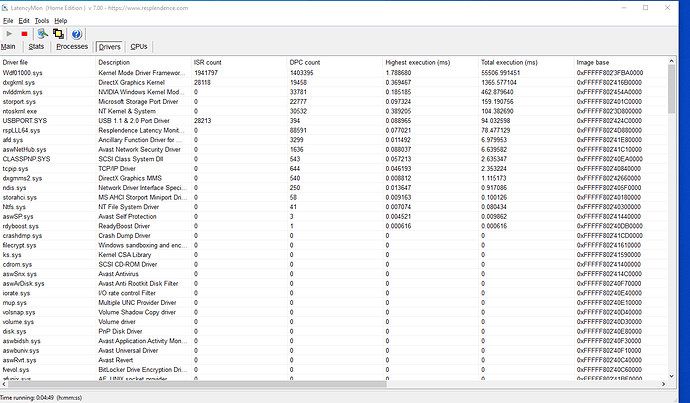Sort by Highest execution (ms) column
This screenshot has width=690, height=403.
430,62
